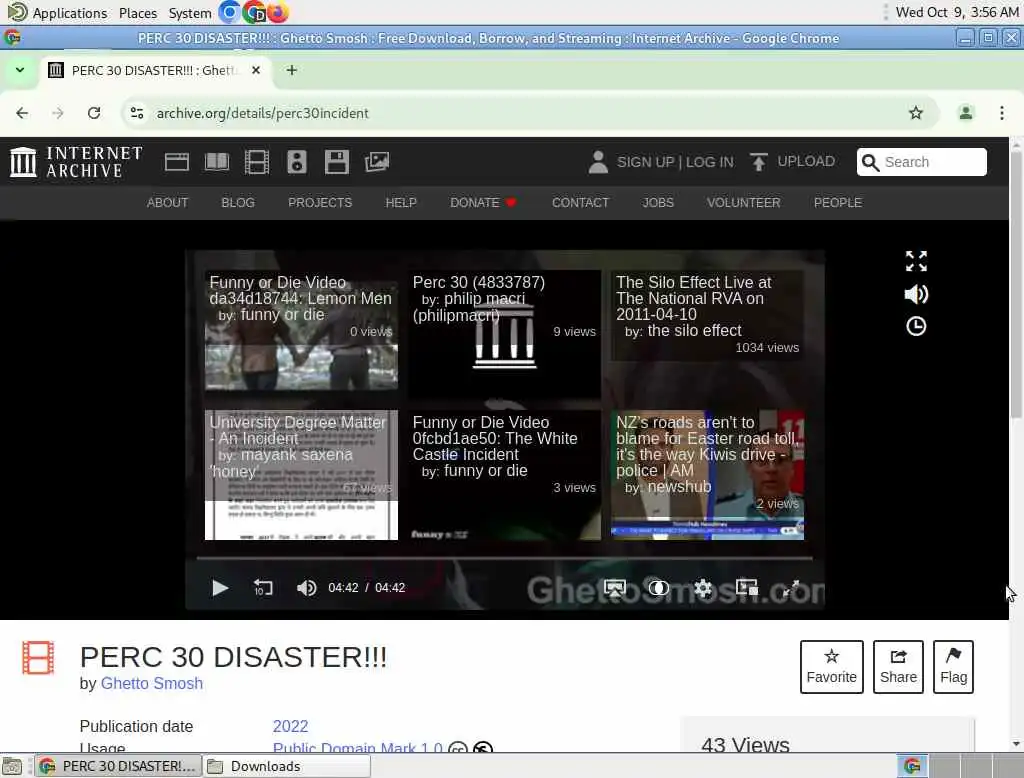Click the Flag button
Screen dimensions: 1024x778
pos(953,667)
